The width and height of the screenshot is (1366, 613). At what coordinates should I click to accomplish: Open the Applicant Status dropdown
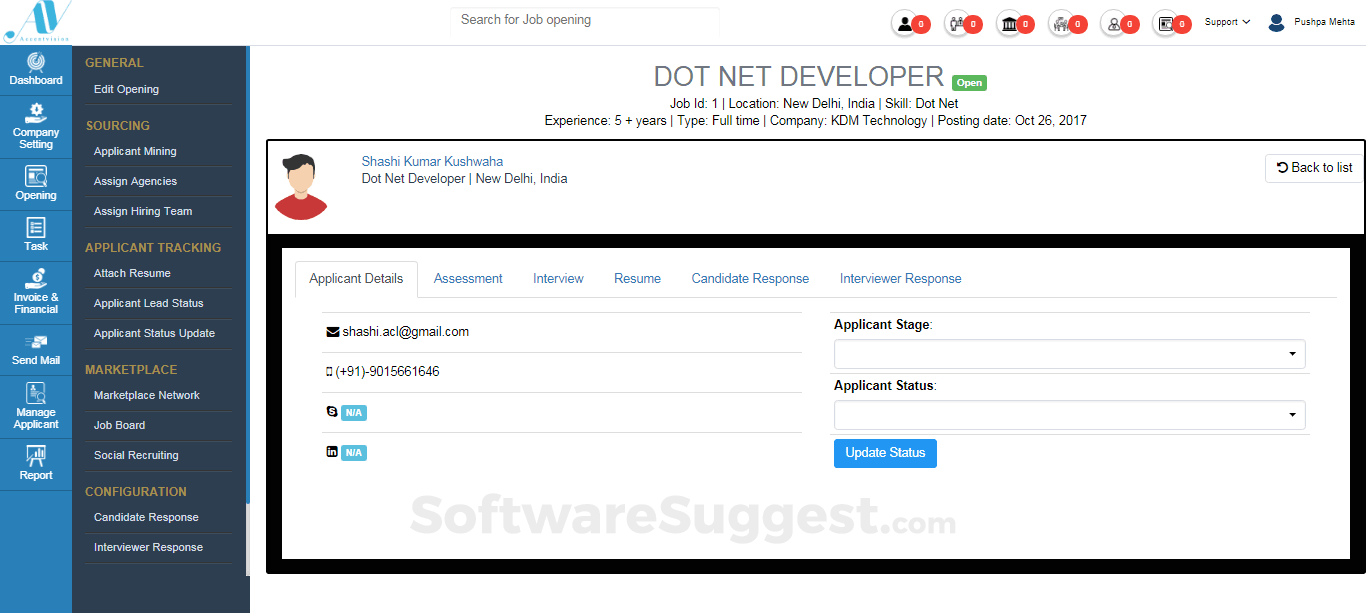[x=1069, y=415]
